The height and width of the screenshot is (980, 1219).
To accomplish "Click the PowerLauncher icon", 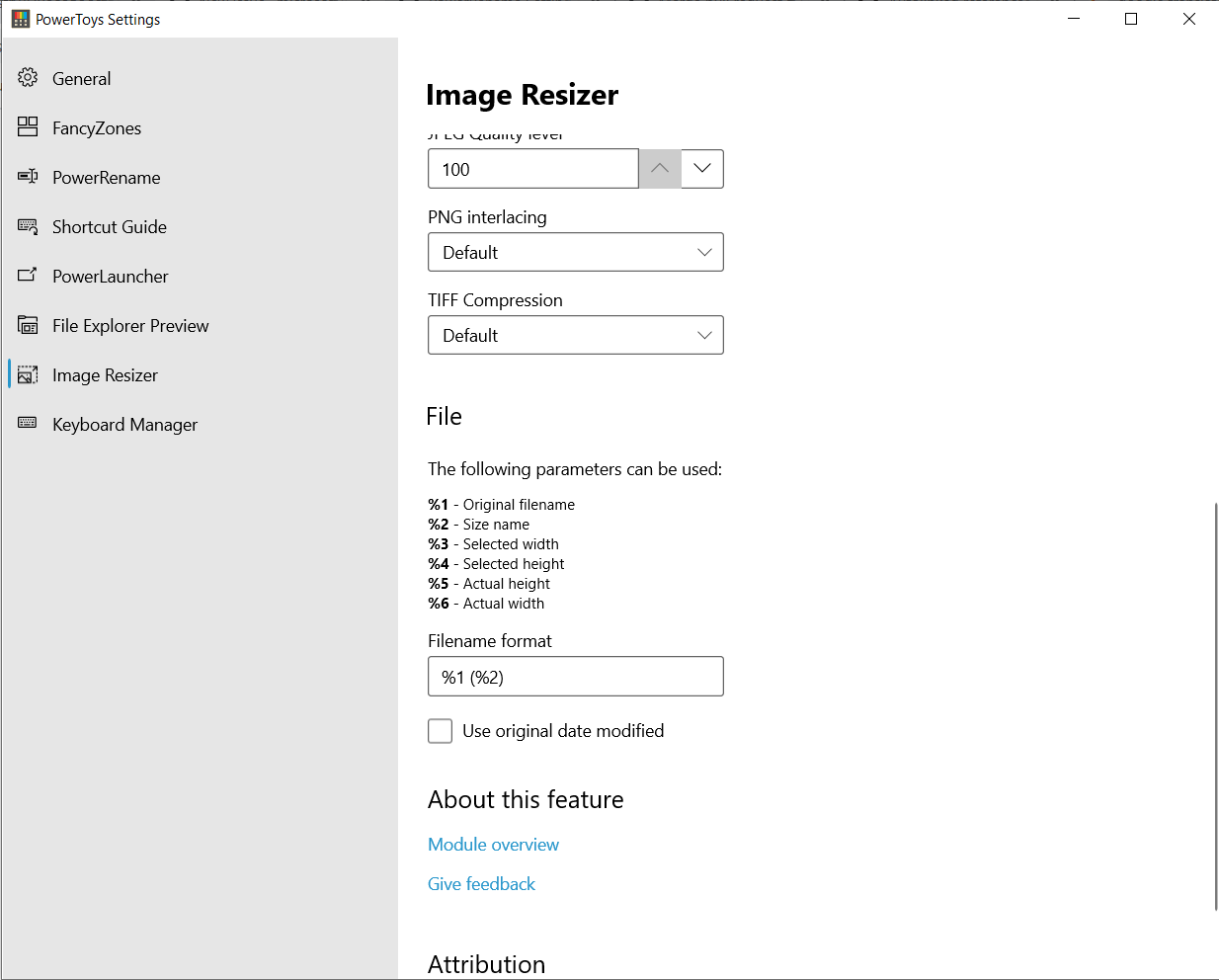I will point(28,276).
